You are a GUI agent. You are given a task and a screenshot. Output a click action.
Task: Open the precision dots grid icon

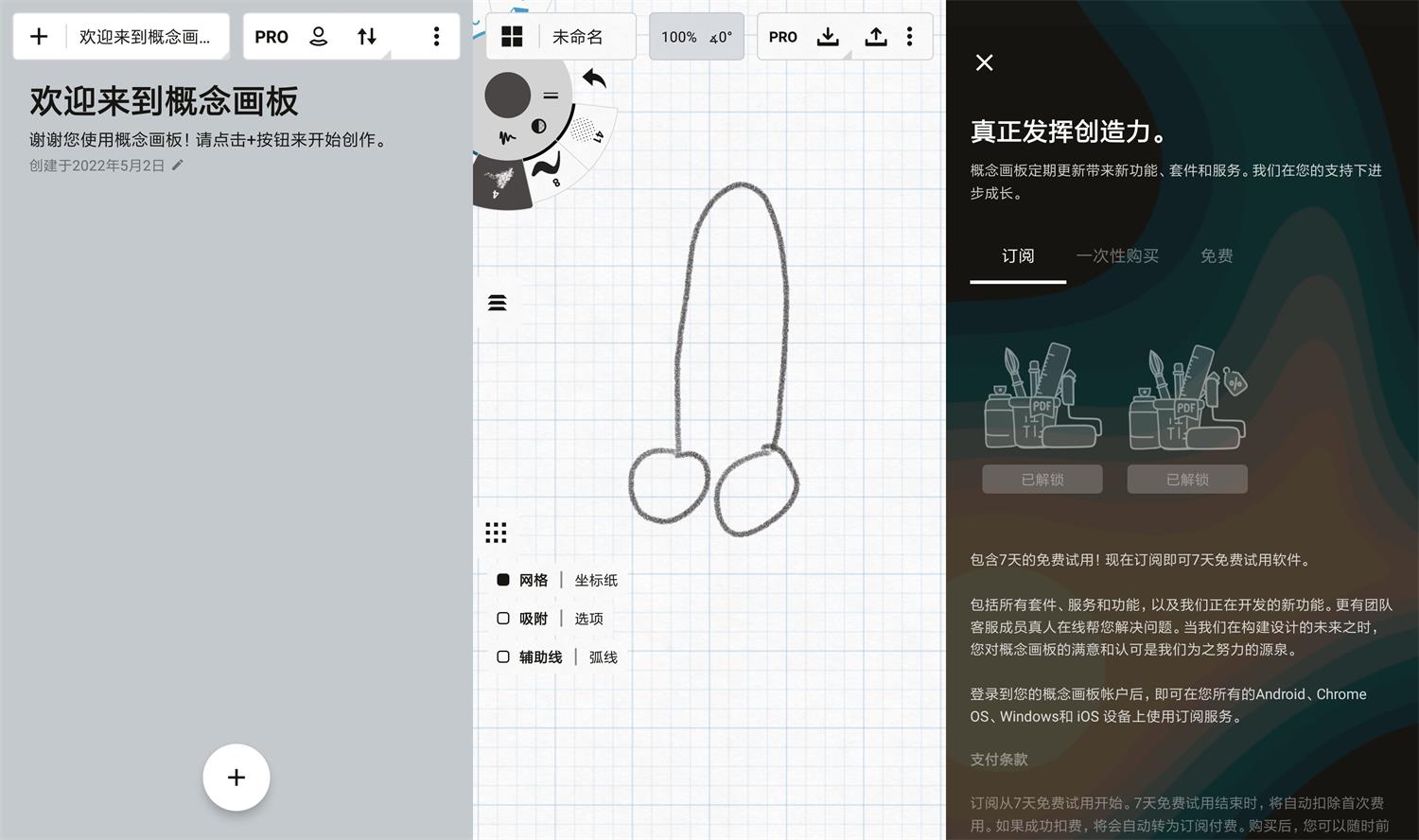496,533
